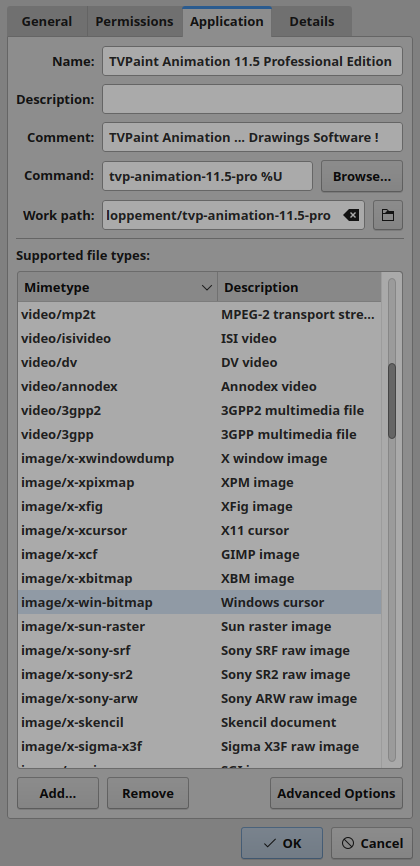Select the video/annodex row
The height and width of the screenshot is (866, 420).
point(200,387)
